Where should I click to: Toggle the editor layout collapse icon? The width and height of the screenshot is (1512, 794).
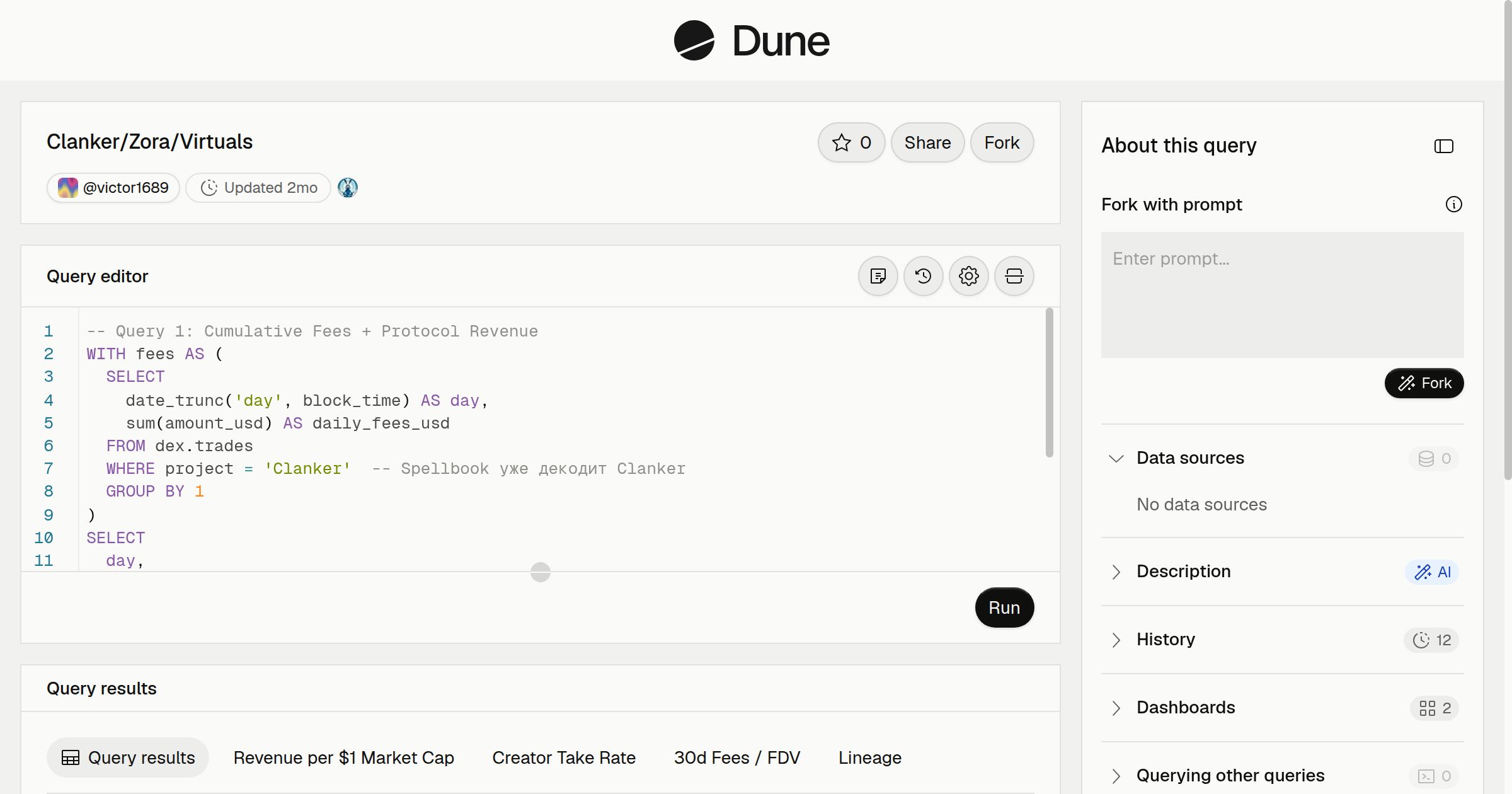1014,276
